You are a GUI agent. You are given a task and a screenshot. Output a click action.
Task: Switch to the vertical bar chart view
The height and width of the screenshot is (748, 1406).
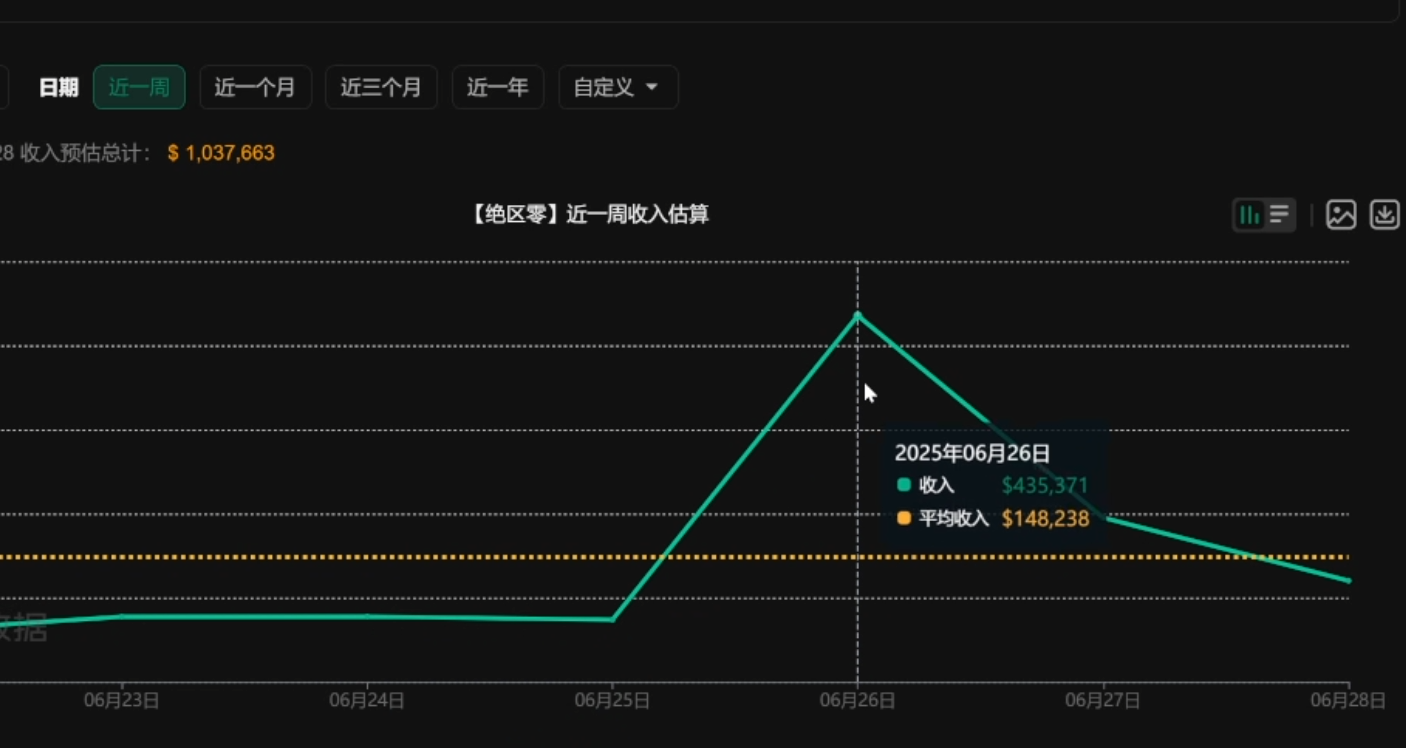pyautogui.click(x=1249, y=214)
